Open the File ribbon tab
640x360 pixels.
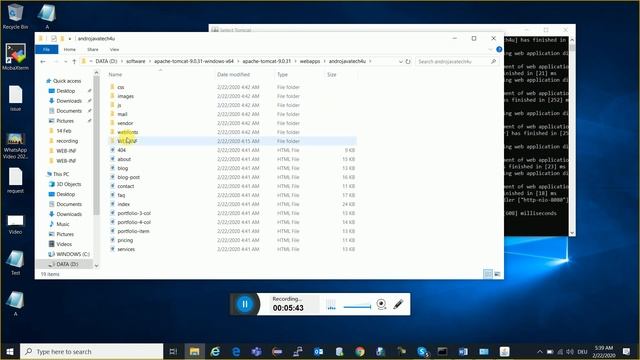coord(47,49)
